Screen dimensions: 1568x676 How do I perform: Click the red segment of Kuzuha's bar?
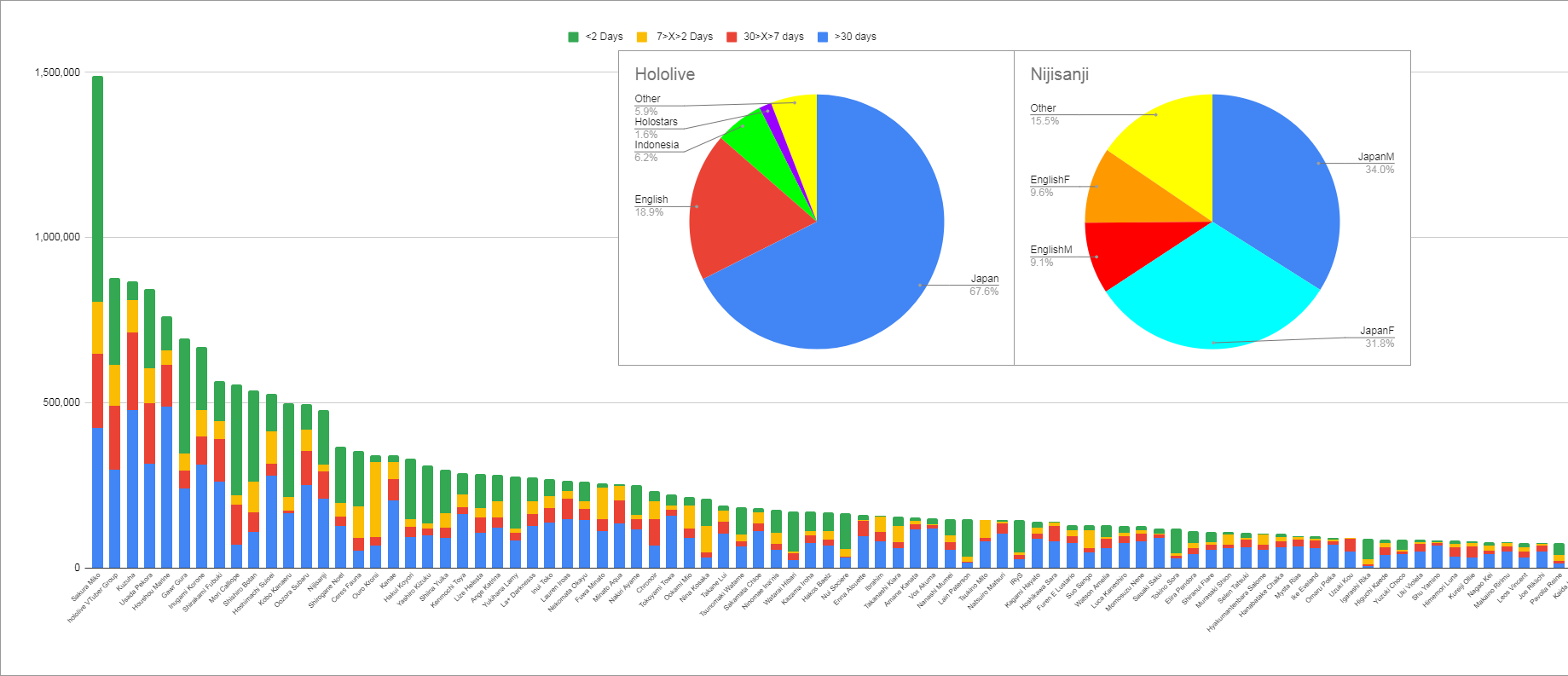132,372
